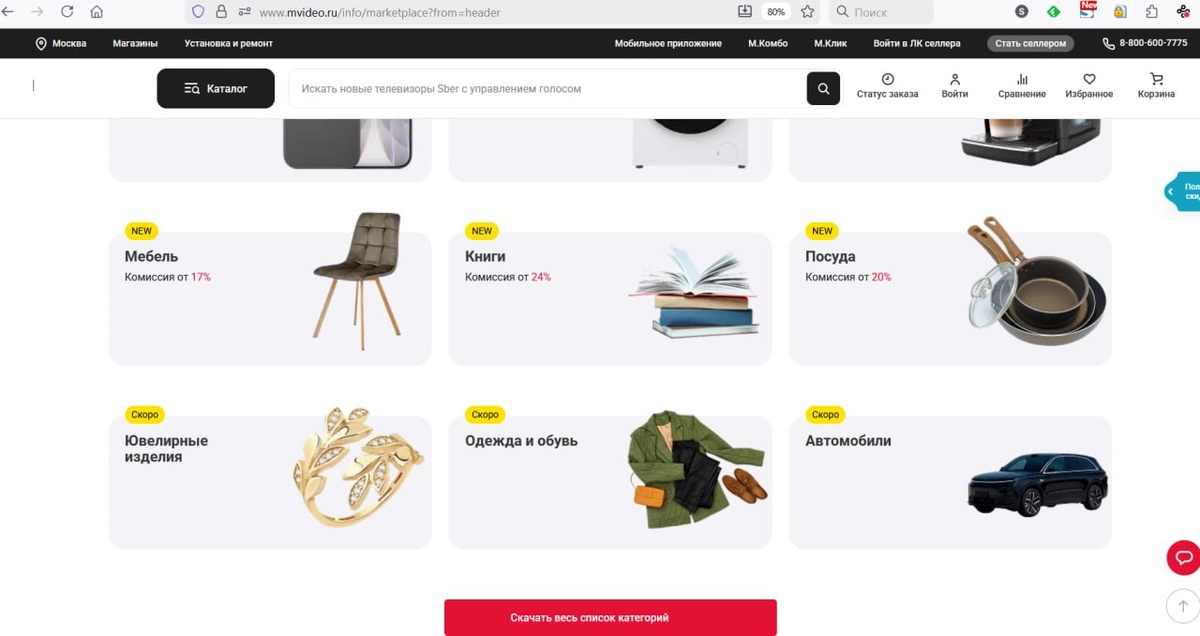This screenshot has width=1200, height=636.
Task: Bookmark page with star icon
Action: tap(807, 12)
